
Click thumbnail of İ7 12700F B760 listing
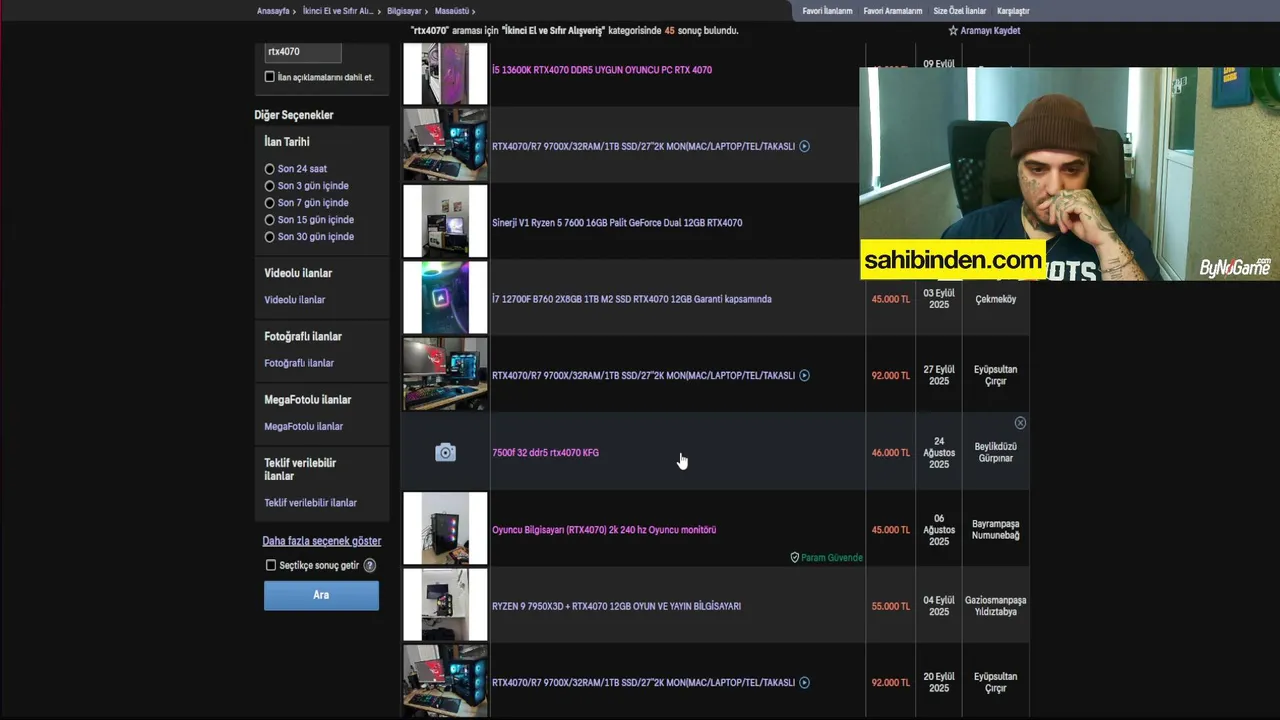445,297
